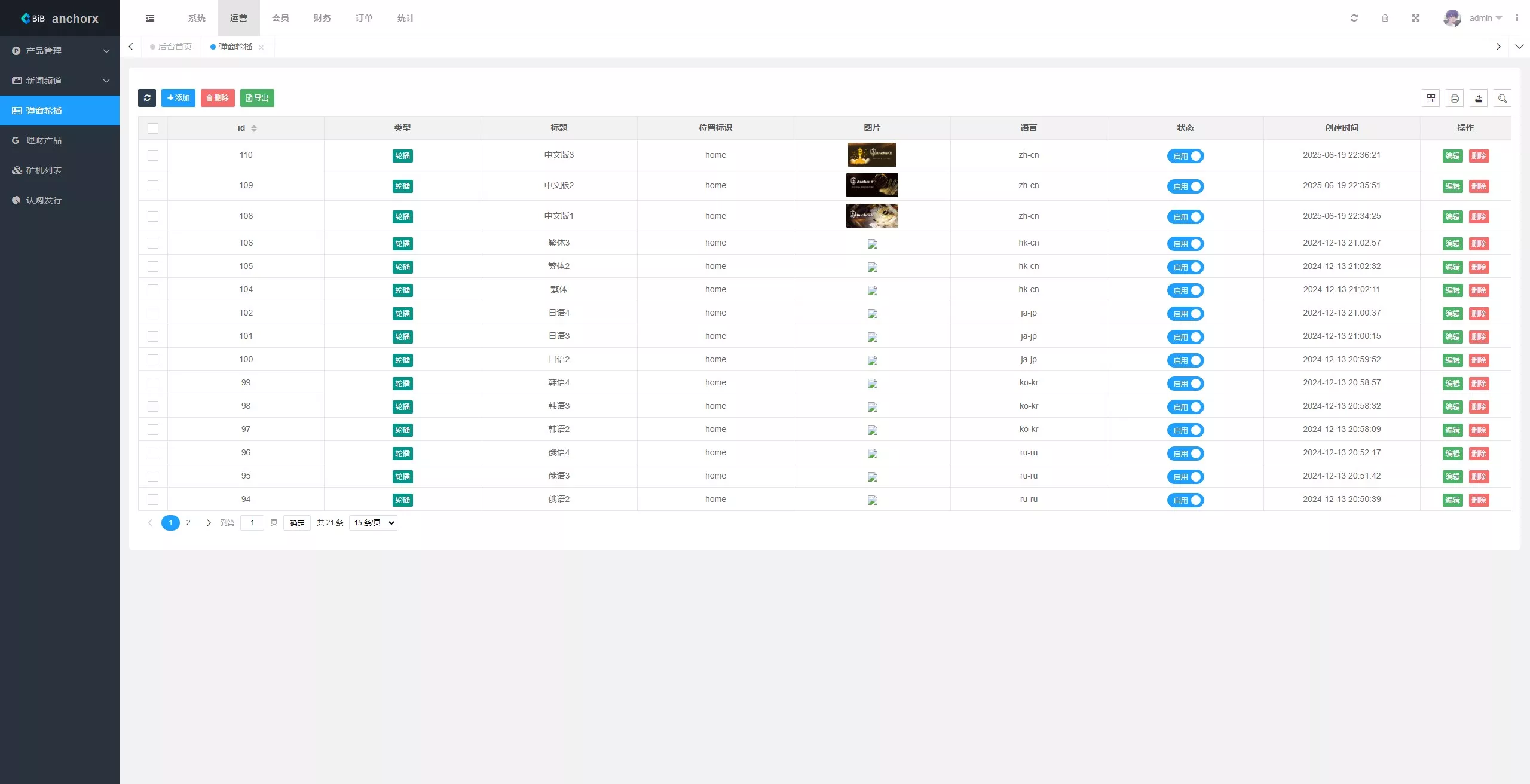Sort table by the id column arrows

pos(254,128)
